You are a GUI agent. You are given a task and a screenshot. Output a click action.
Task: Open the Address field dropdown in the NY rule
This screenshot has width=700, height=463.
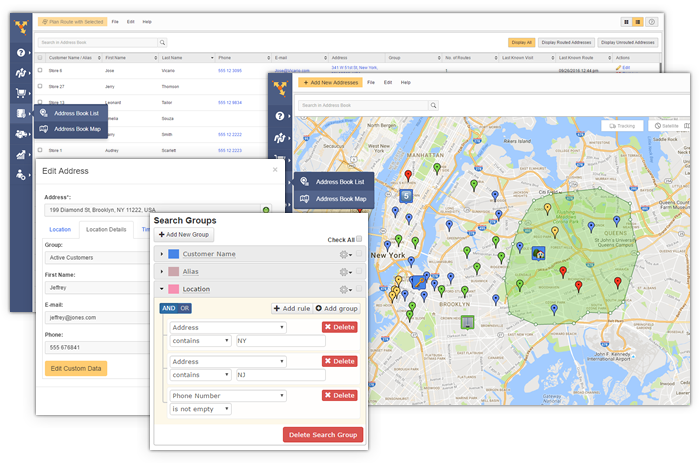(228, 327)
